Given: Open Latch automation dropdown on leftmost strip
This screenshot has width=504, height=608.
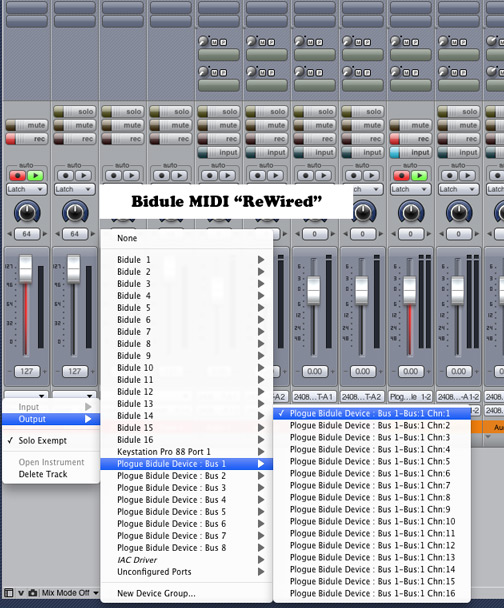Looking at the screenshot, I should (x=26, y=189).
